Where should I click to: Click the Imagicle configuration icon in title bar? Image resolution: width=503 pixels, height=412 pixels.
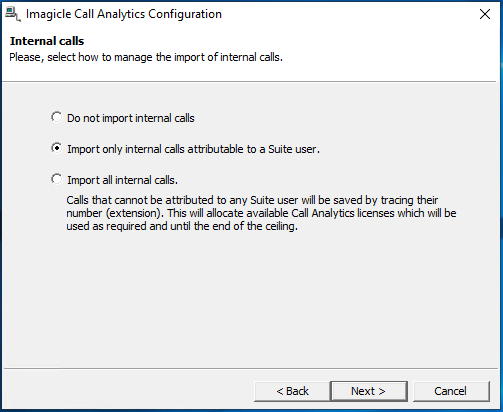click(13, 14)
